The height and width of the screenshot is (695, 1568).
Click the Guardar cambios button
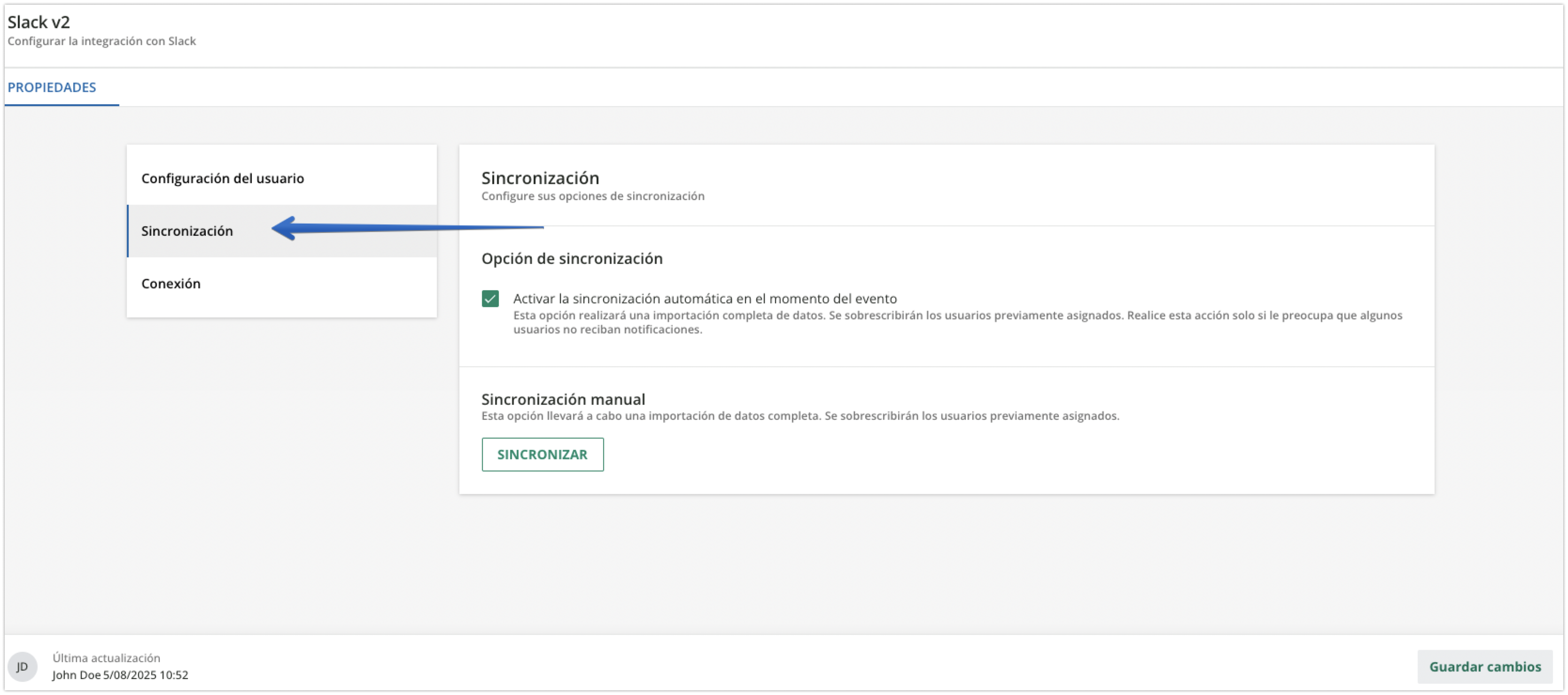coord(1484,666)
